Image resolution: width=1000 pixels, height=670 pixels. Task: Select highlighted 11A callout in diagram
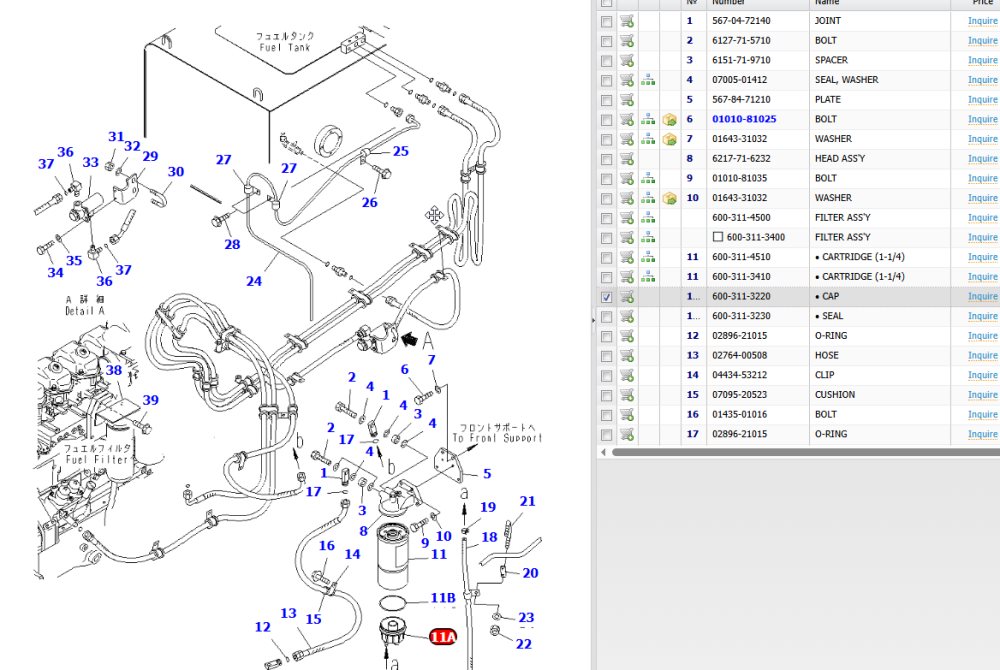point(443,636)
